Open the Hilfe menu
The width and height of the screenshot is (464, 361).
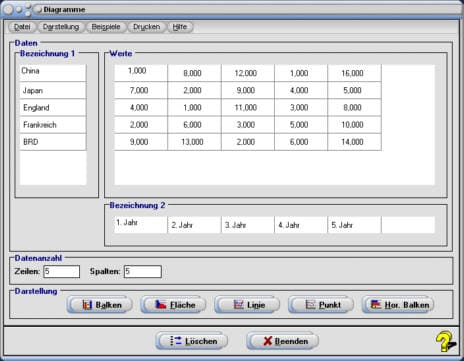click(x=180, y=27)
